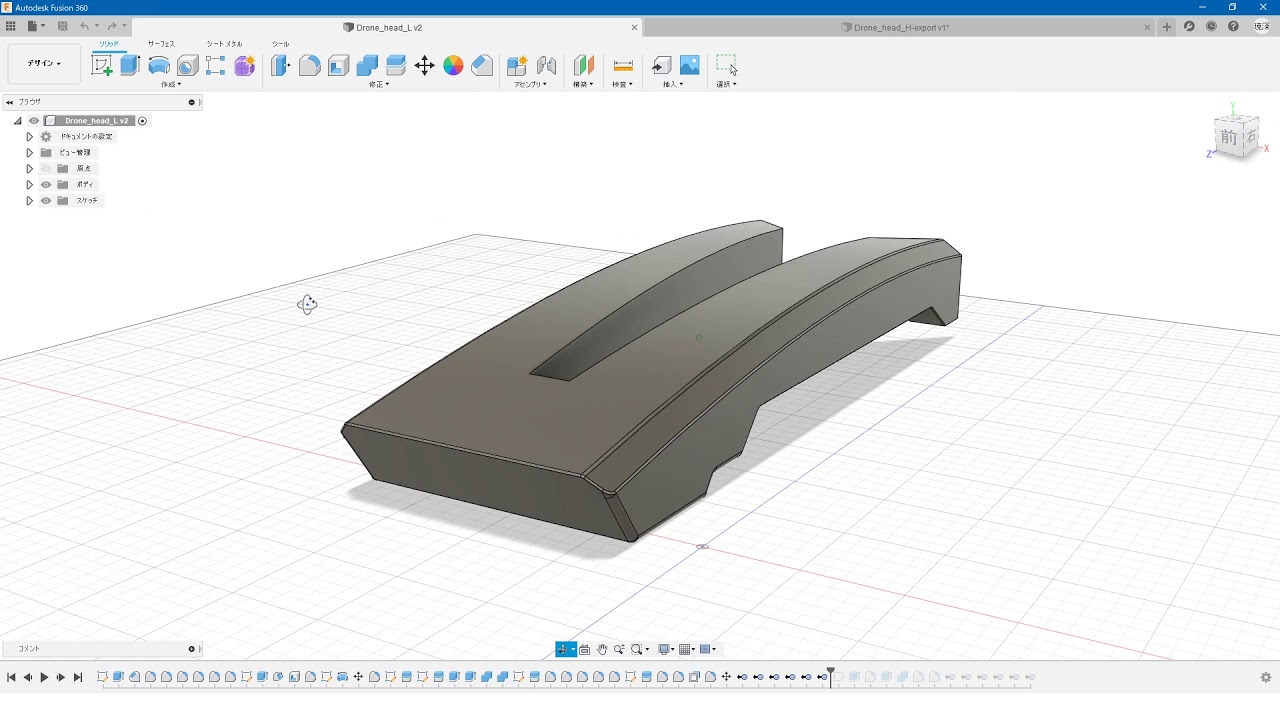1280x720 pixels.
Task: Switch to the ソリッド tab
Action: click(109, 44)
